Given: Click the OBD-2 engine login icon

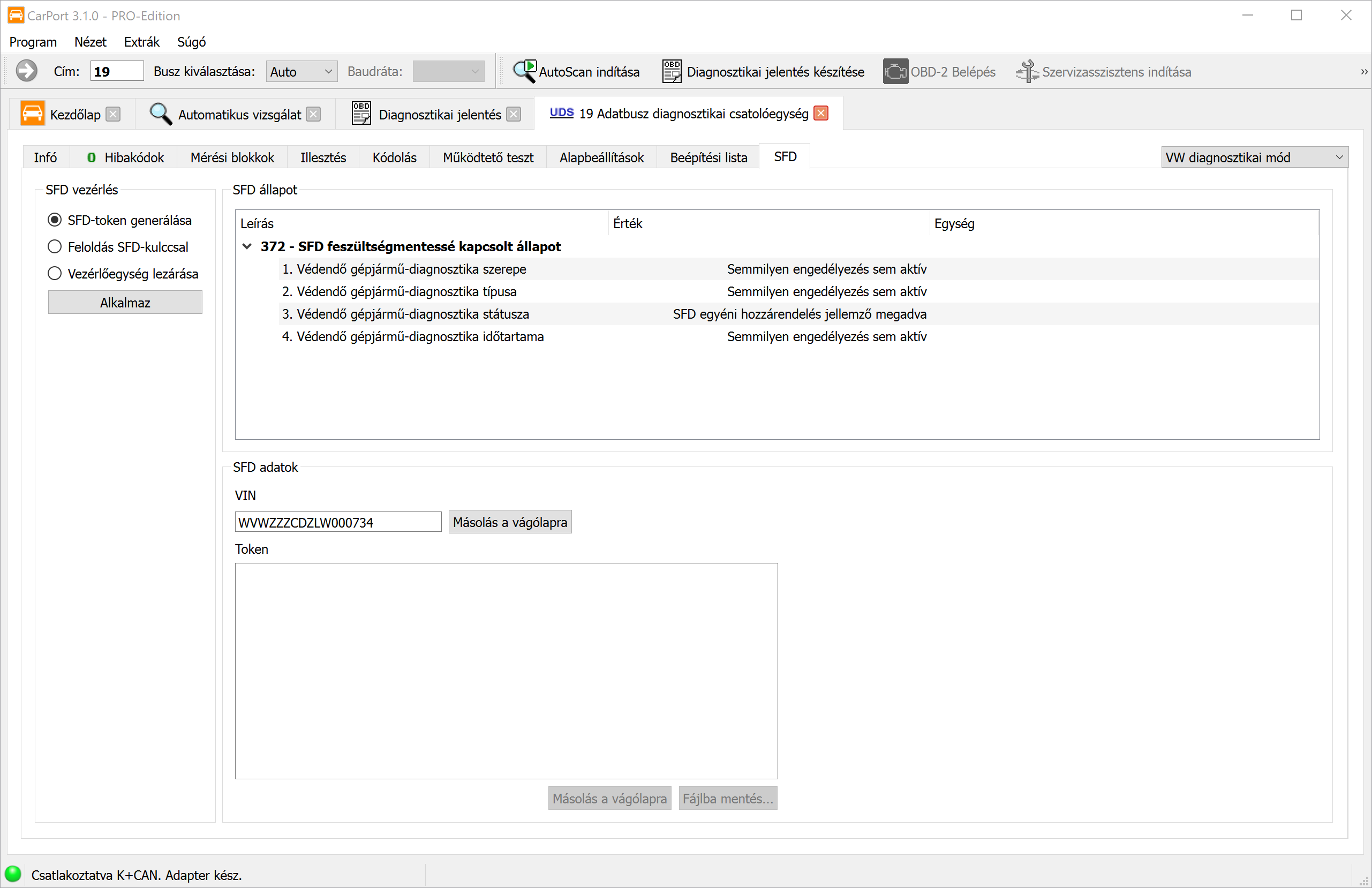Looking at the screenshot, I should click(895, 72).
